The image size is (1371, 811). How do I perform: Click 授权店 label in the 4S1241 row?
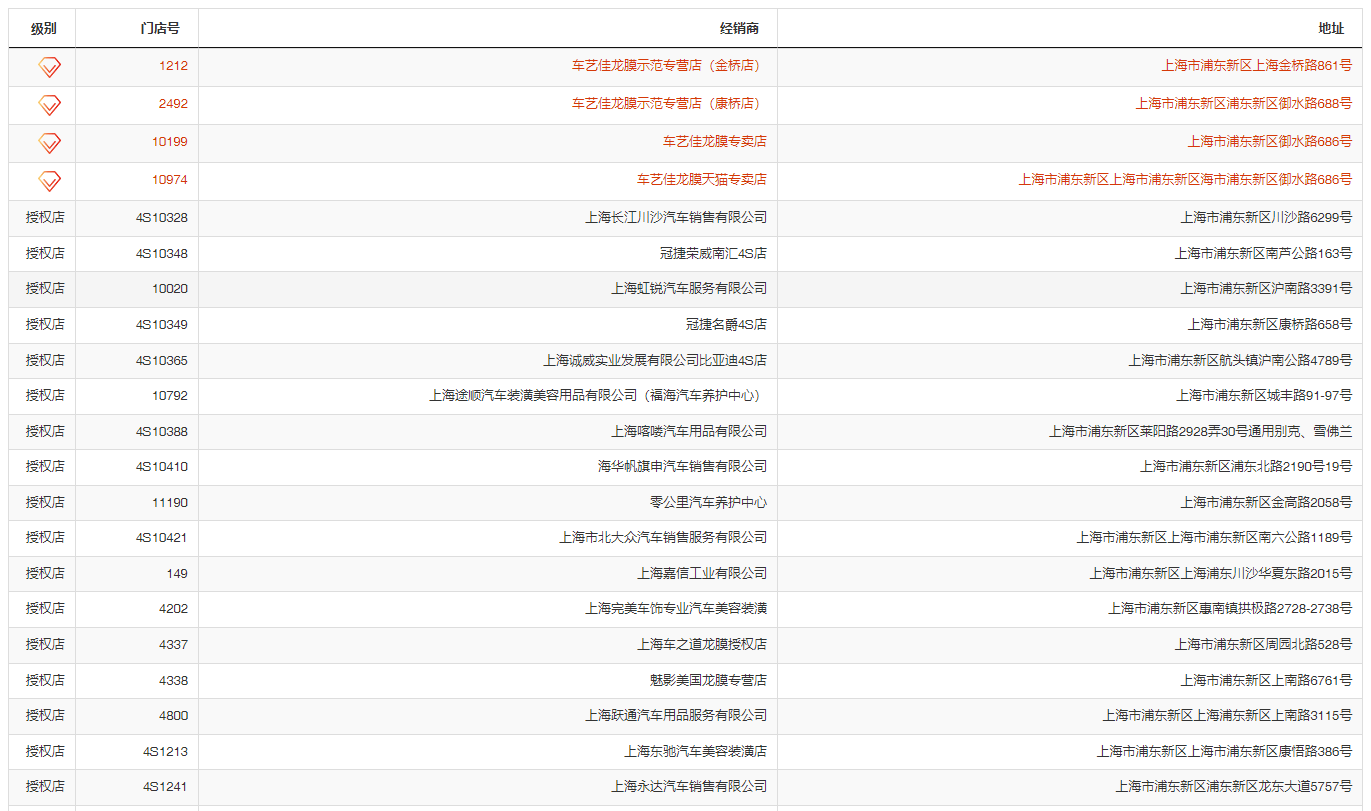coord(45,787)
